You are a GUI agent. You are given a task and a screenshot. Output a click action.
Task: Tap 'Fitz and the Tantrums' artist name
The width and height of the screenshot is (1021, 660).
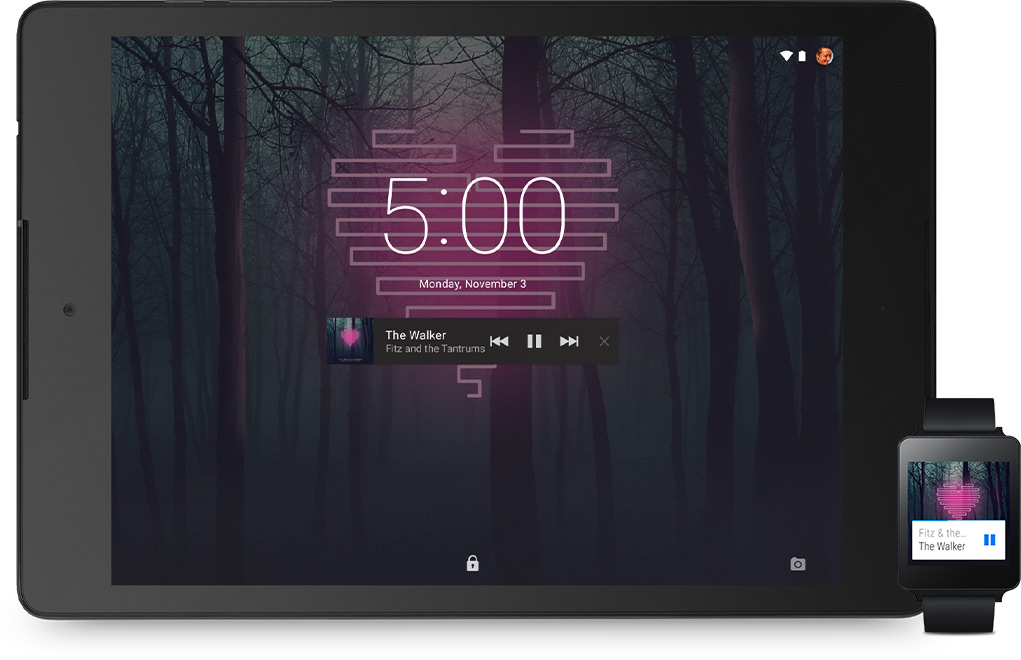coord(435,349)
